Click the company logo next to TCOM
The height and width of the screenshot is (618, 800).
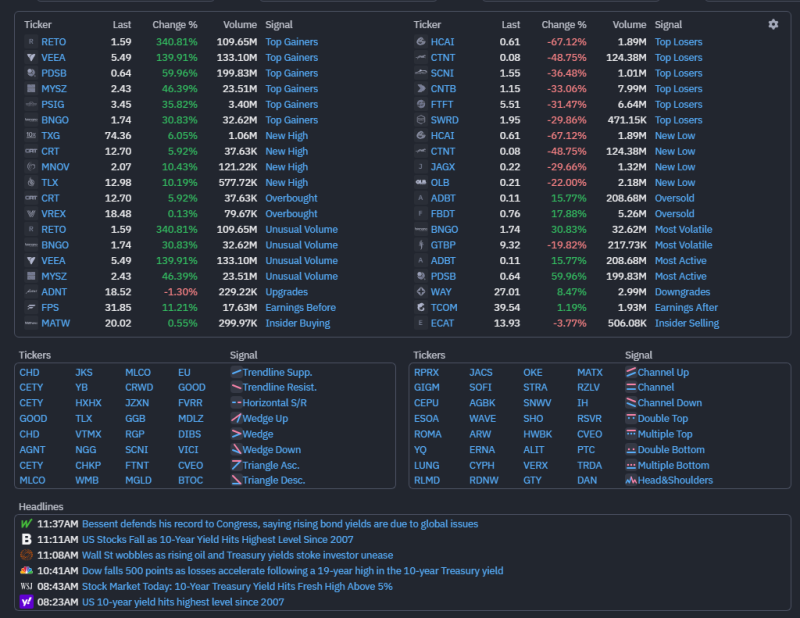pyautogui.click(x=421, y=307)
